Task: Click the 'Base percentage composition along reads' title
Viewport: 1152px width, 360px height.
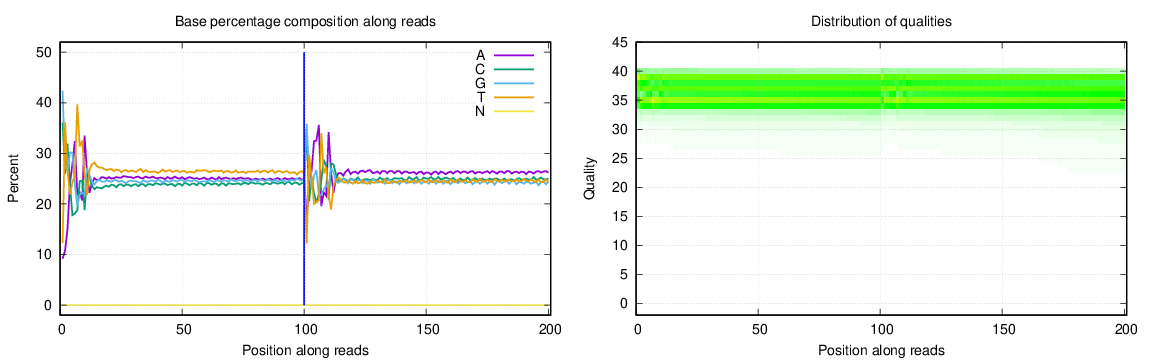Action: click(306, 22)
